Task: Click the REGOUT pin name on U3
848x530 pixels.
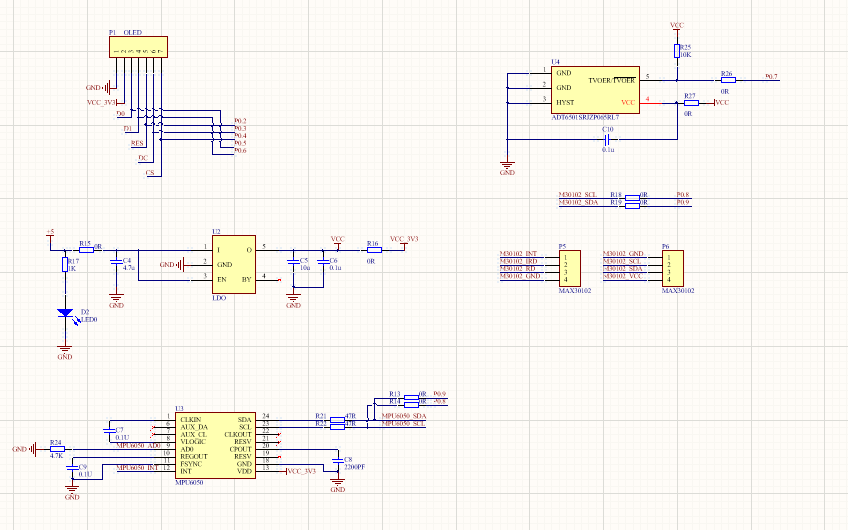Action: 194,456
